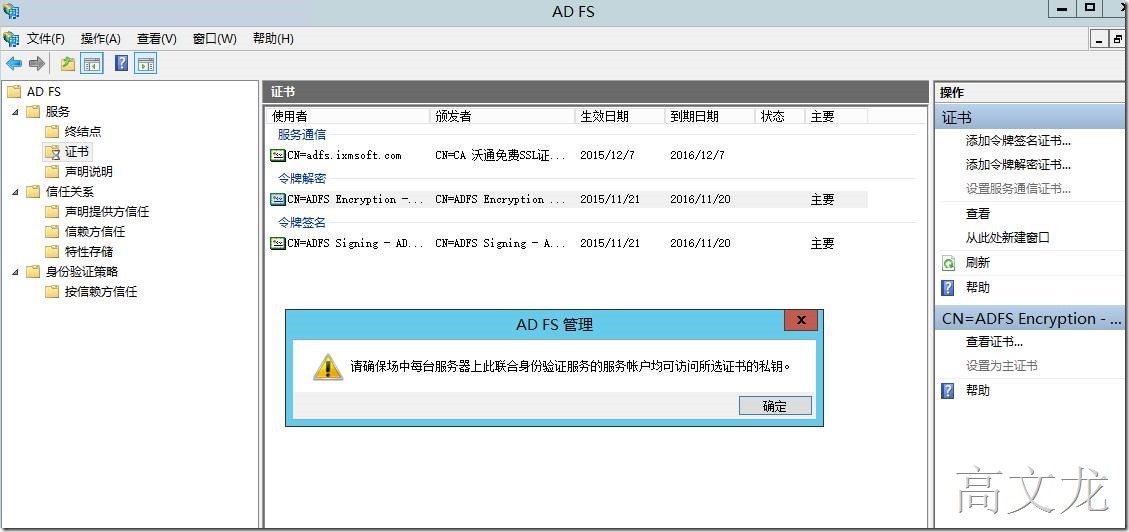Viewport: 1129px width, 532px height.
Task: Open the 查看(V) menu
Action: pos(157,39)
